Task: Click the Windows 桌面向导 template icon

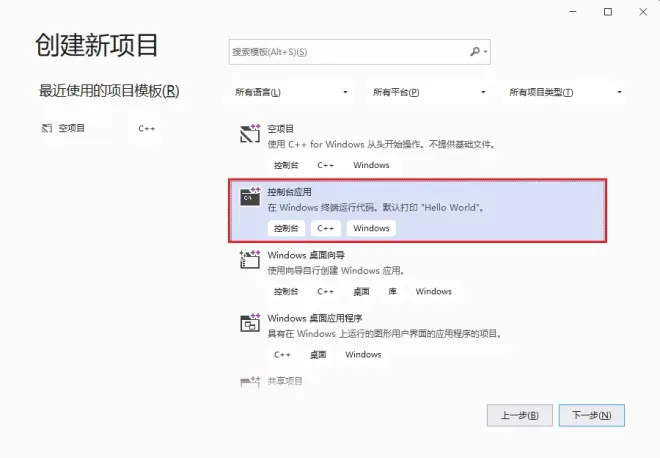Action: [250, 259]
